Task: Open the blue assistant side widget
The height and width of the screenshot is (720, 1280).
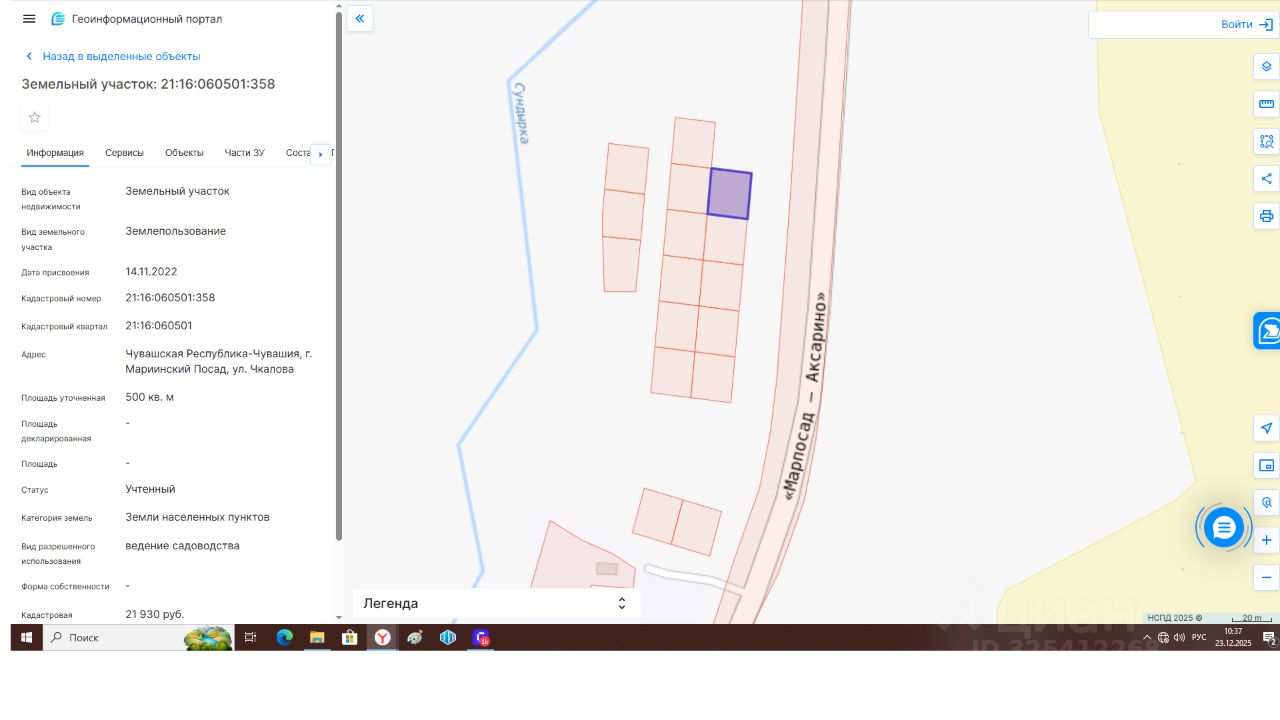Action: pos(1267,331)
